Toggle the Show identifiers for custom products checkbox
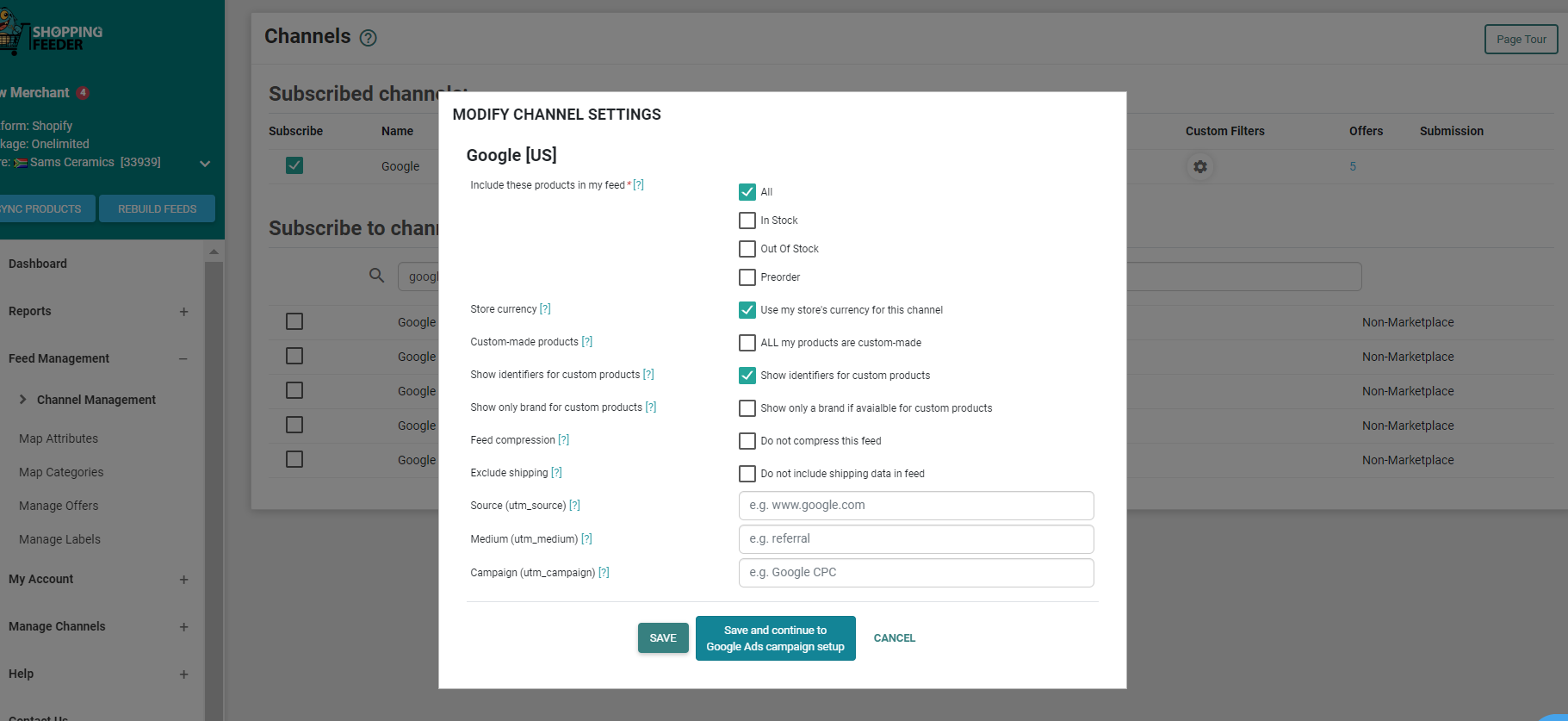 (x=747, y=376)
